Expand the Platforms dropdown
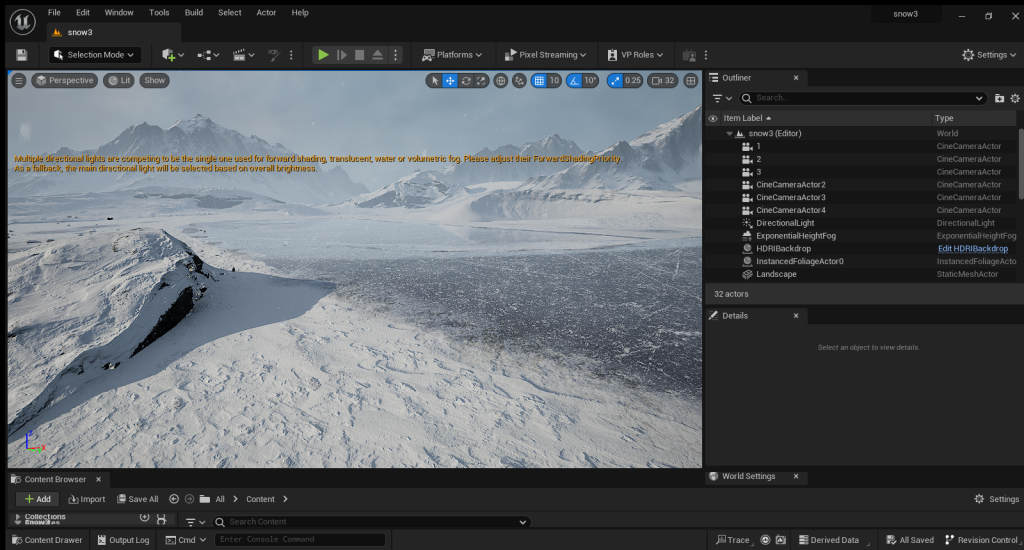Viewport: 1024px width, 550px height. [x=453, y=55]
